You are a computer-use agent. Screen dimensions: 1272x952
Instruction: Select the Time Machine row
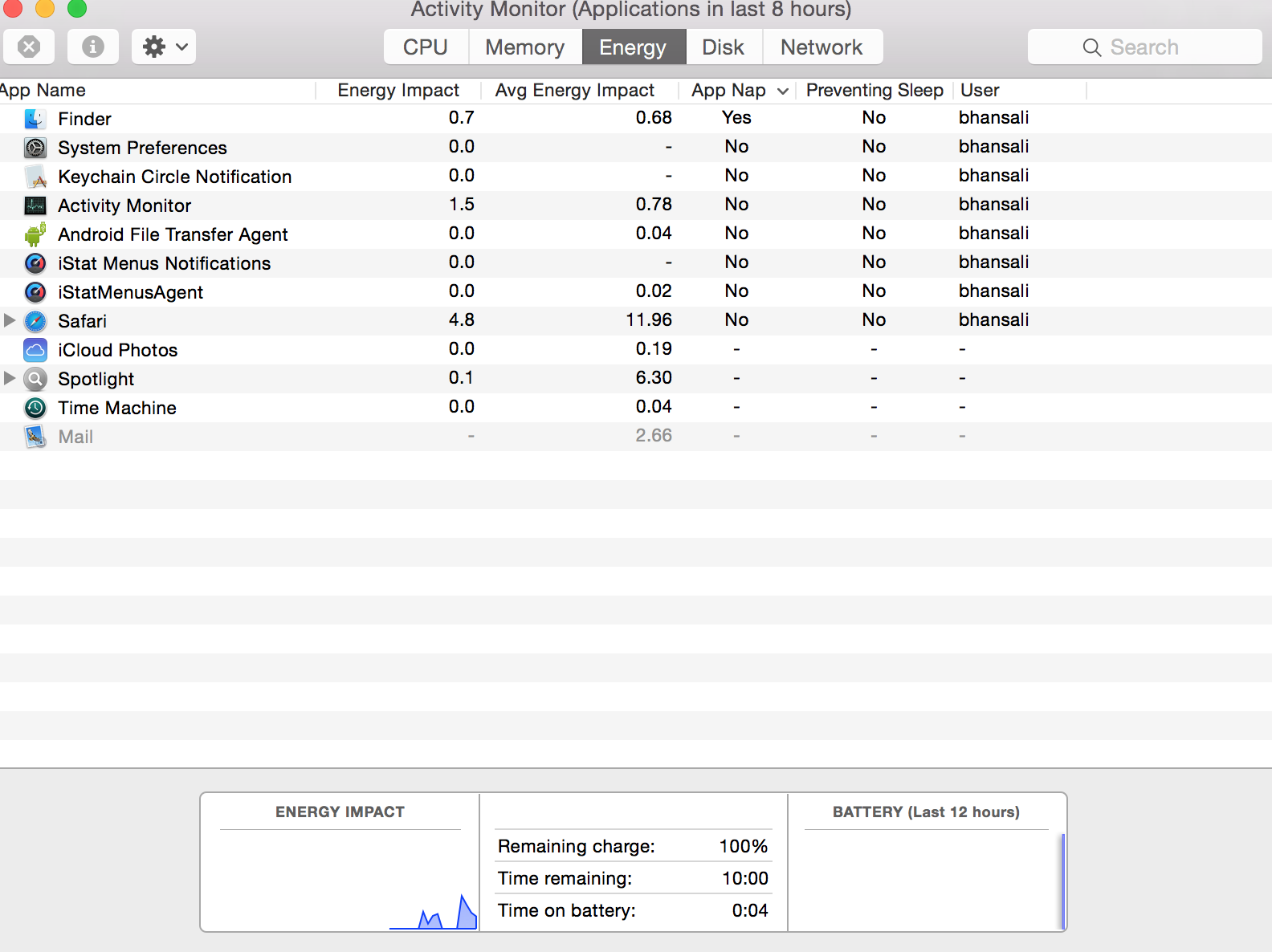point(636,408)
